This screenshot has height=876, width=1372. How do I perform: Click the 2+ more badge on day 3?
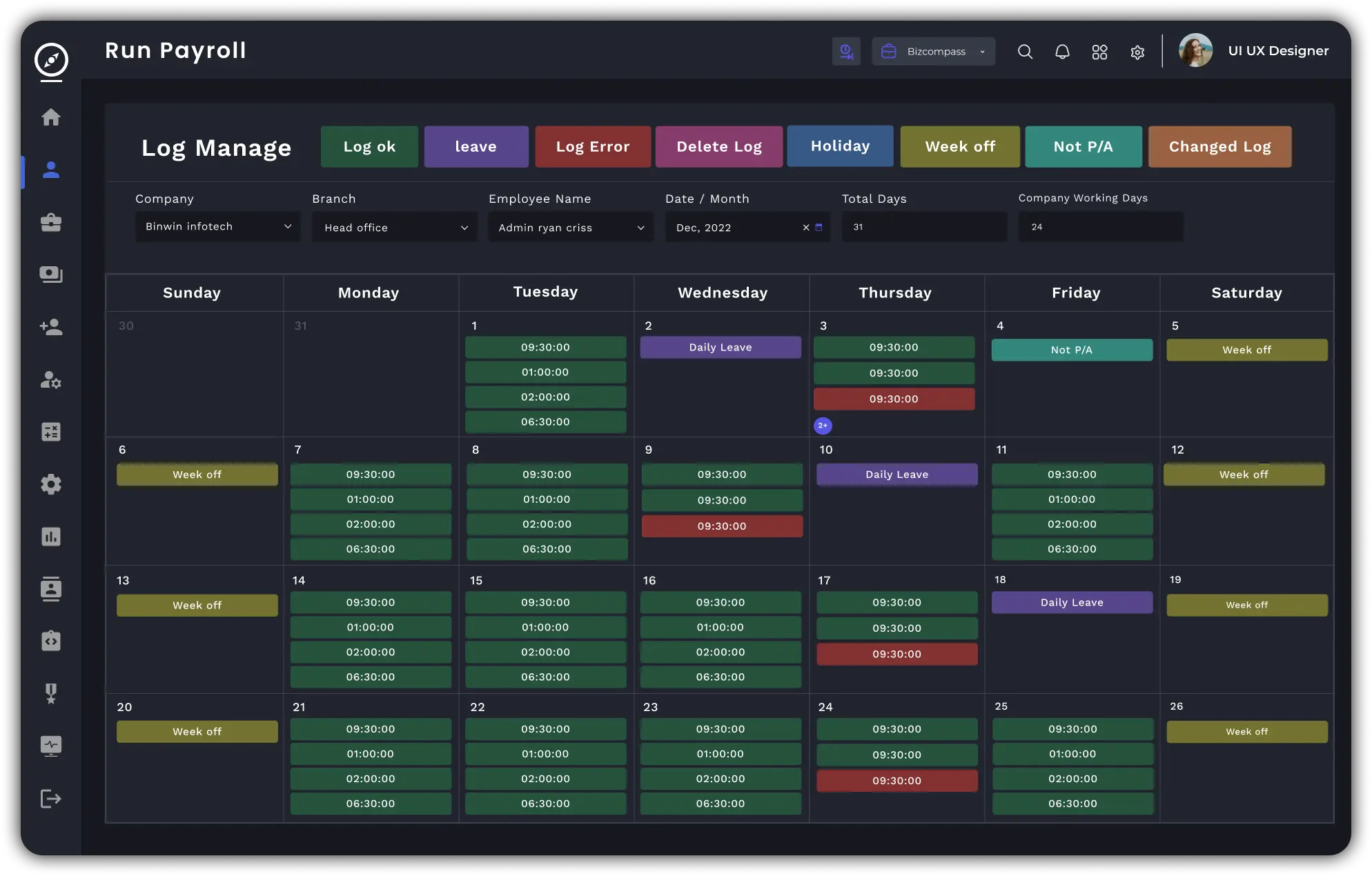pyautogui.click(x=823, y=426)
